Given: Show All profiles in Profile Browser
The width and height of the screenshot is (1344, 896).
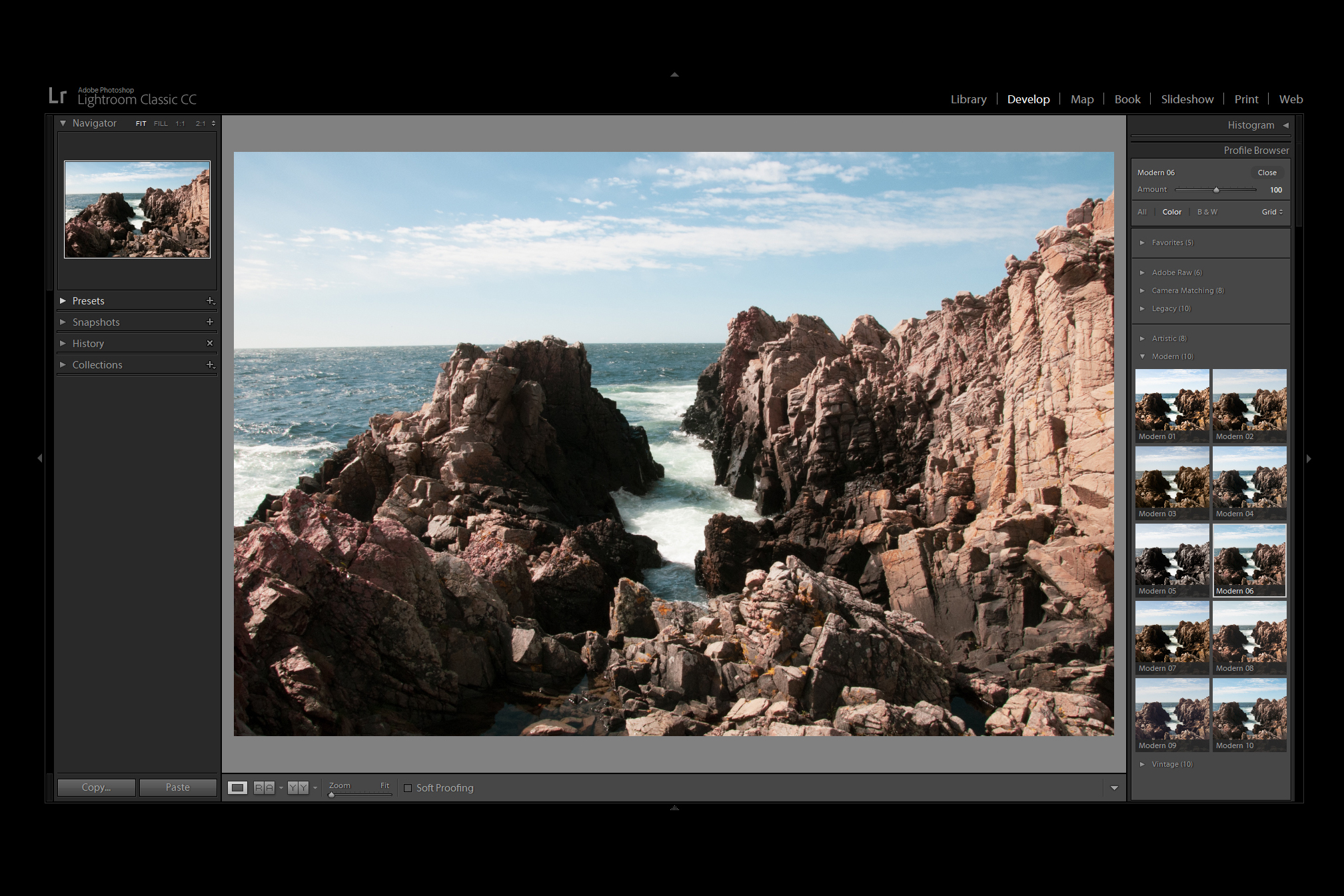Looking at the screenshot, I should (1142, 212).
